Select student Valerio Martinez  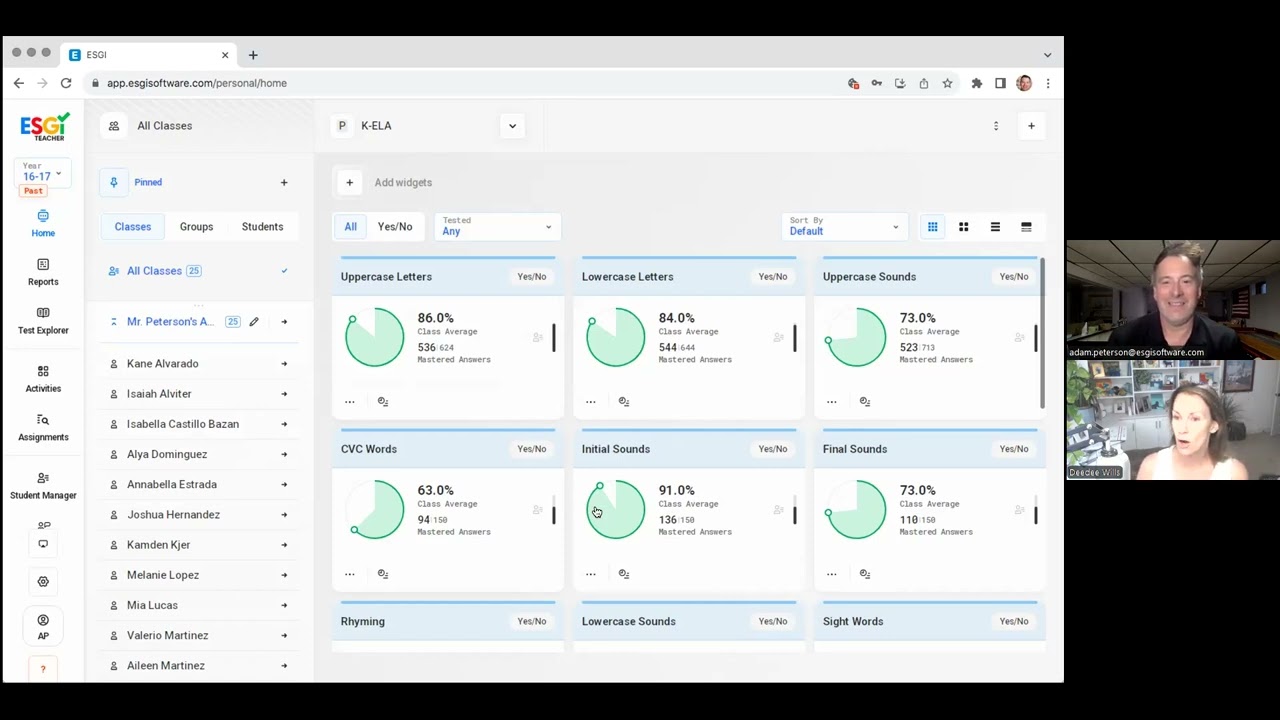coord(167,635)
